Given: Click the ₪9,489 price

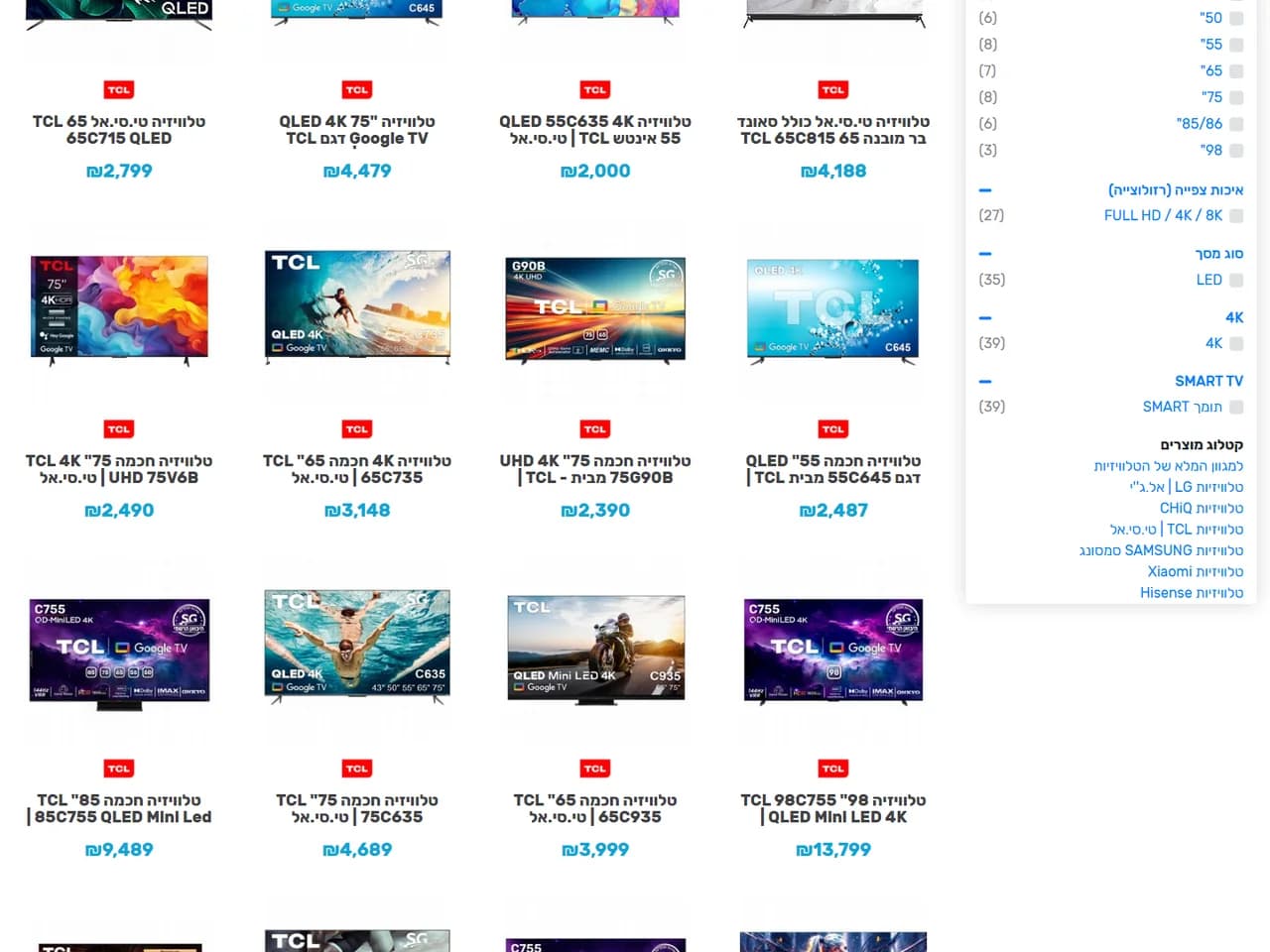Looking at the screenshot, I should click(x=119, y=850).
